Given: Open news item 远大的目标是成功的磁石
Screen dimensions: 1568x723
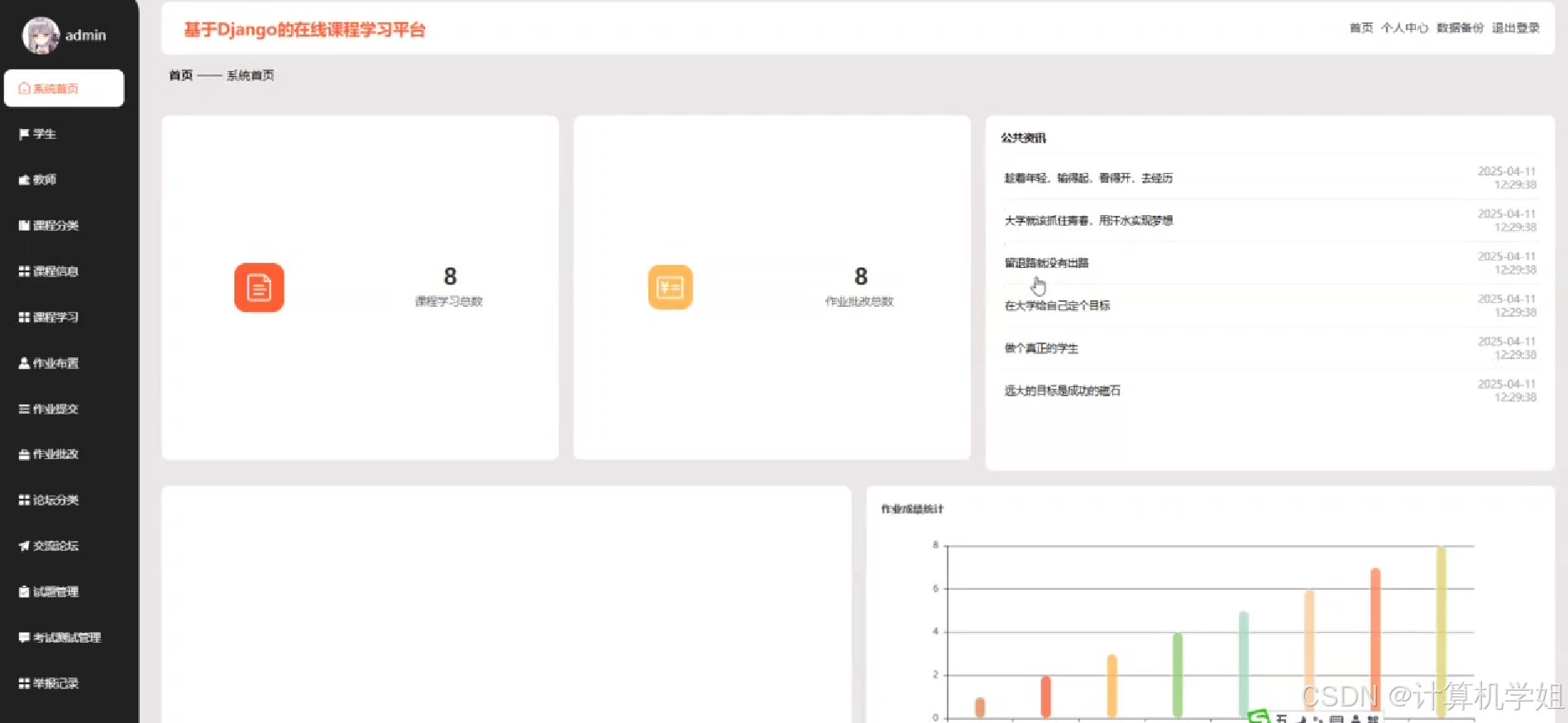Looking at the screenshot, I should click(x=1062, y=391).
